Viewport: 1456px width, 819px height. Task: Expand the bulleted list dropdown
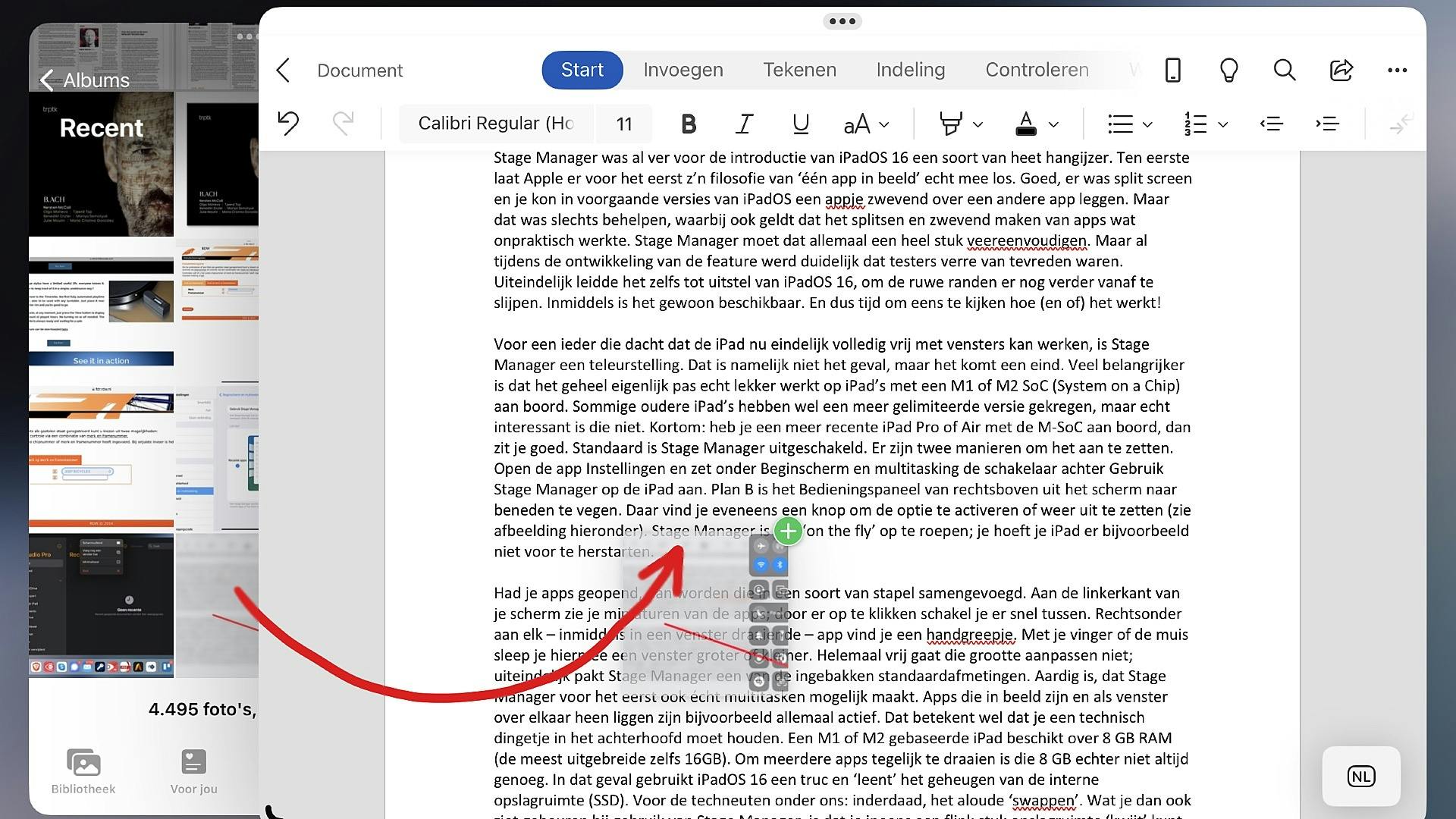pos(1147,124)
